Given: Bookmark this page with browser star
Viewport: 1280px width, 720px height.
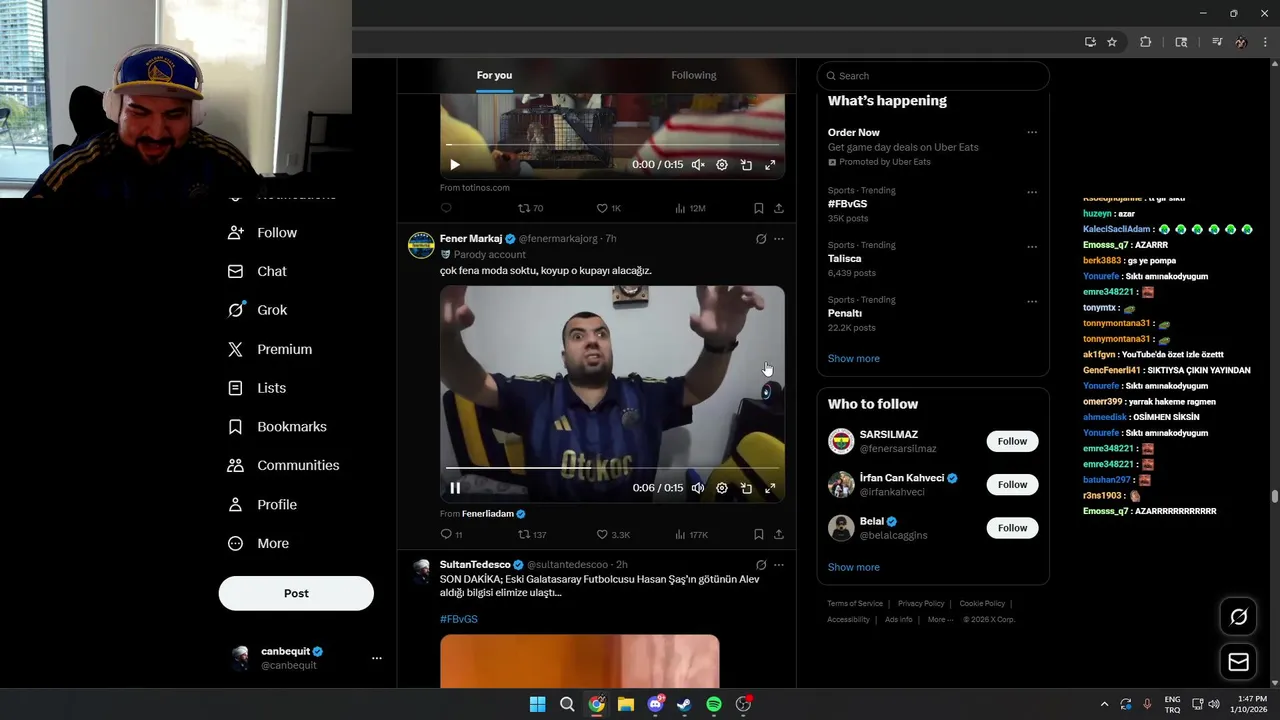Looking at the screenshot, I should [1112, 42].
